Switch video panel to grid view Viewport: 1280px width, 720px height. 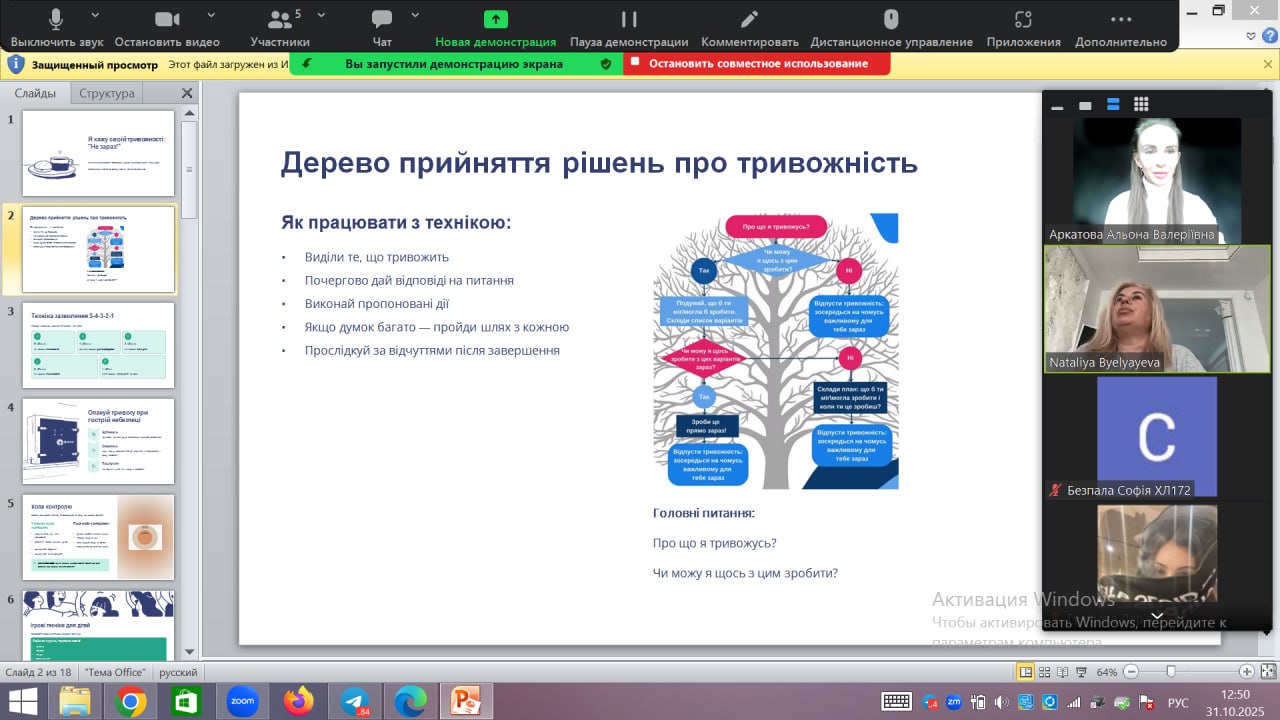1141,105
